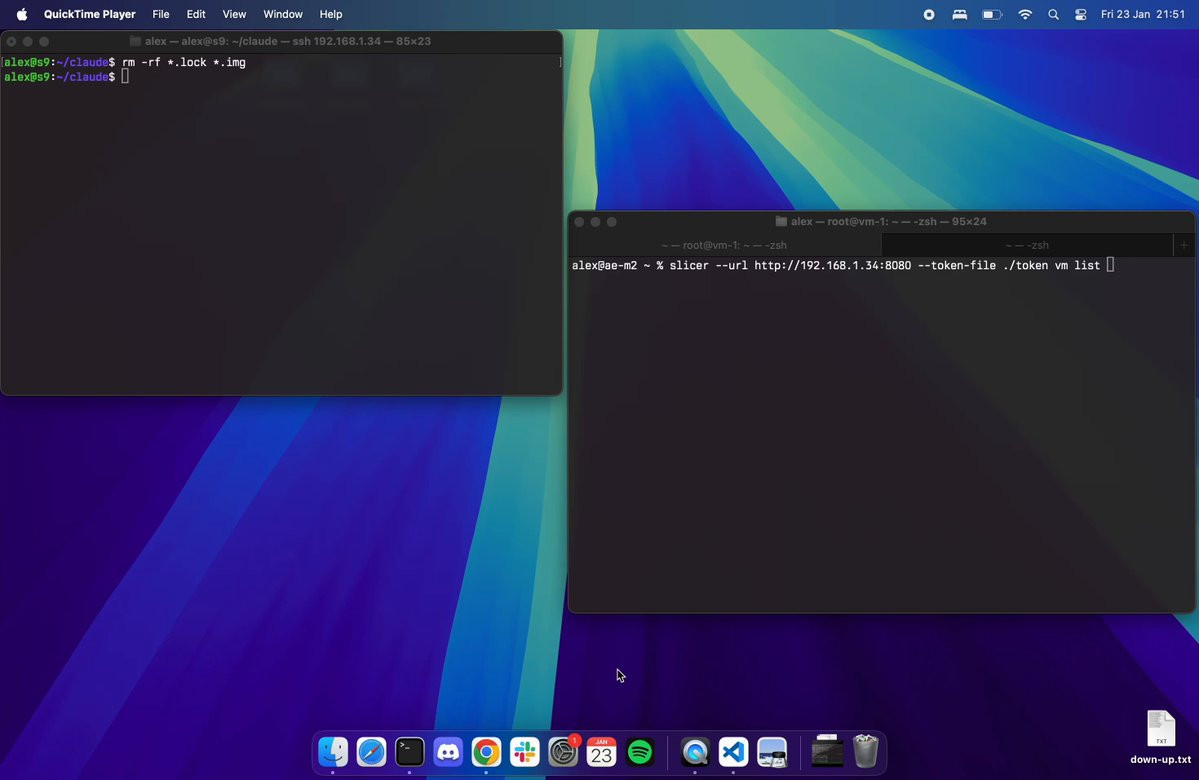The height and width of the screenshot is (780, 1199).
Task: Open Google Chrome from the Dock
Action: [x=486, y=752]
